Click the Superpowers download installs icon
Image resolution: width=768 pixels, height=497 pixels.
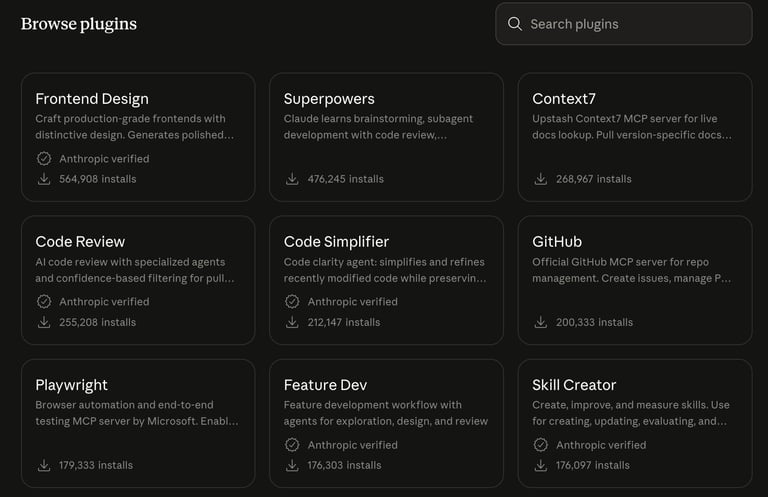tap(292, 179)
